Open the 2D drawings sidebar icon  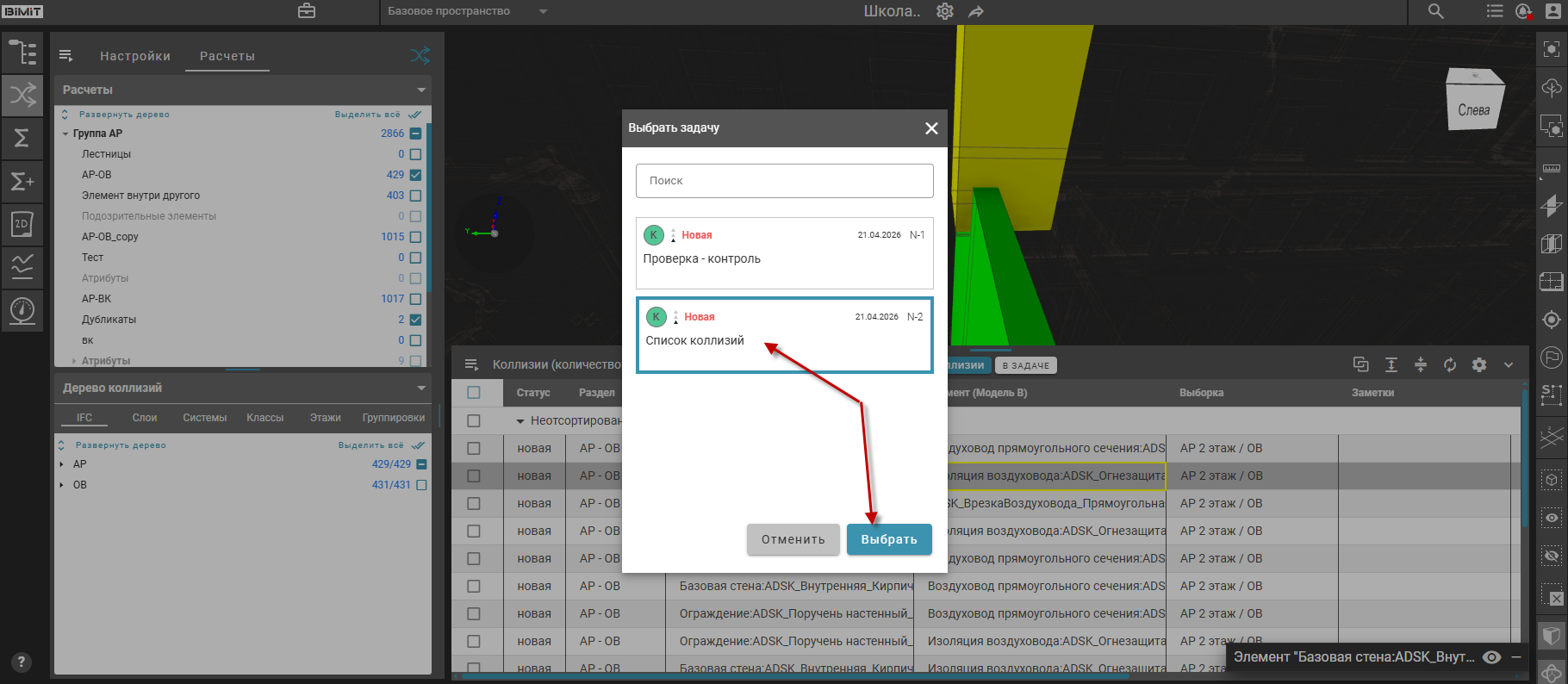point(22,224)
